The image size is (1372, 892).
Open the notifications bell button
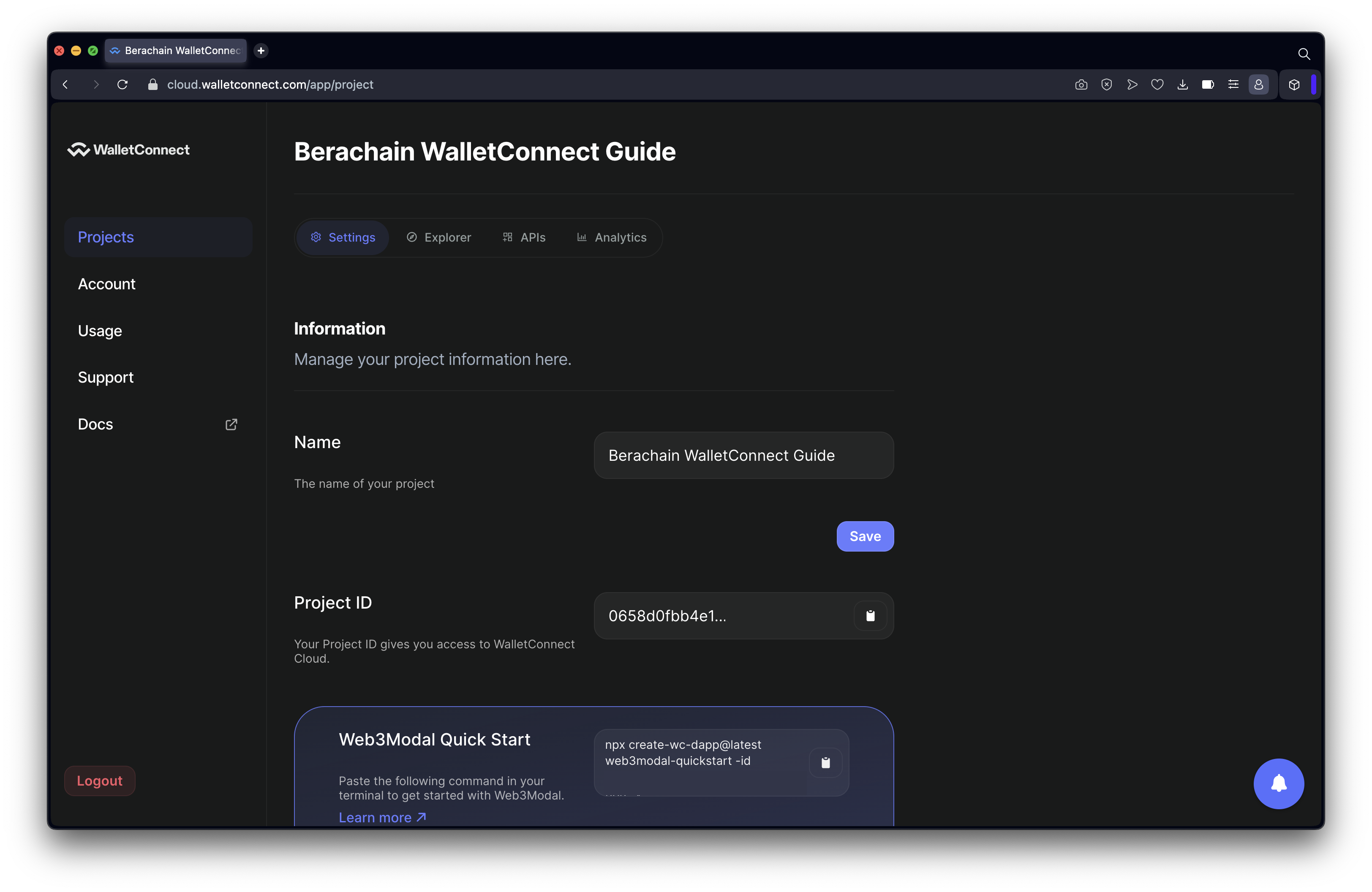1279,784
